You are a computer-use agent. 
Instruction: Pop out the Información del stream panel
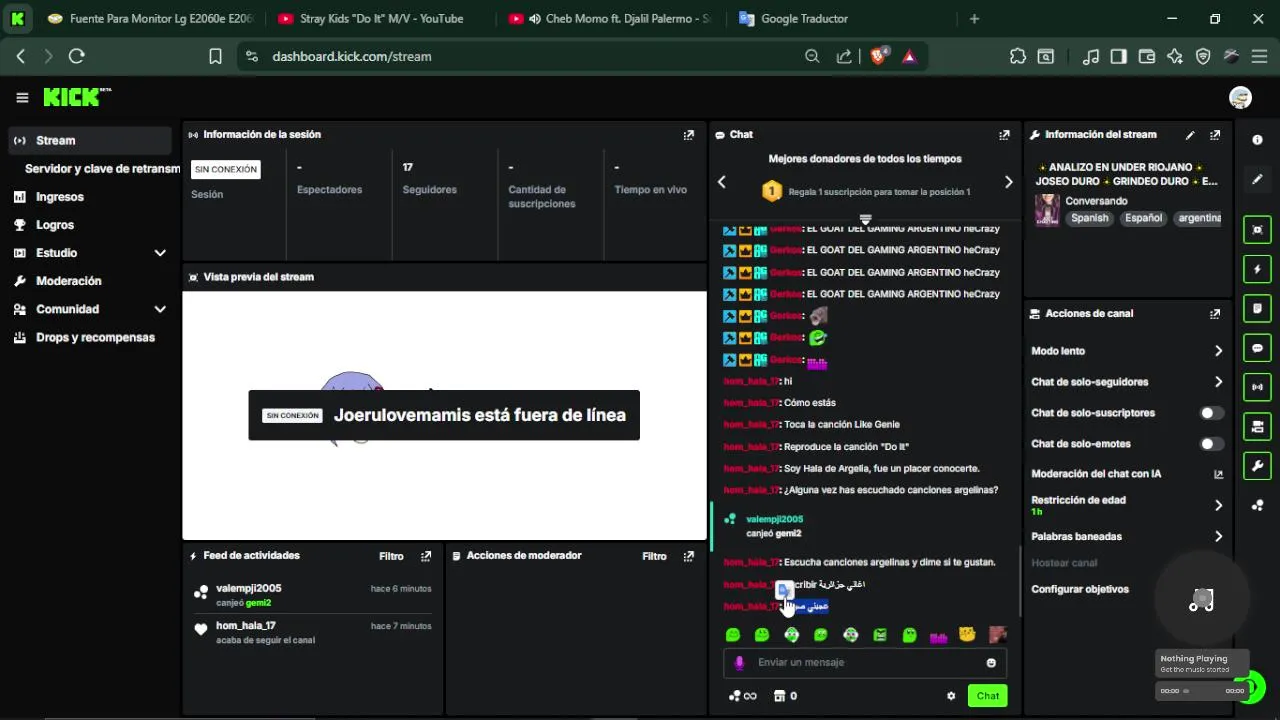(1215, 134)
